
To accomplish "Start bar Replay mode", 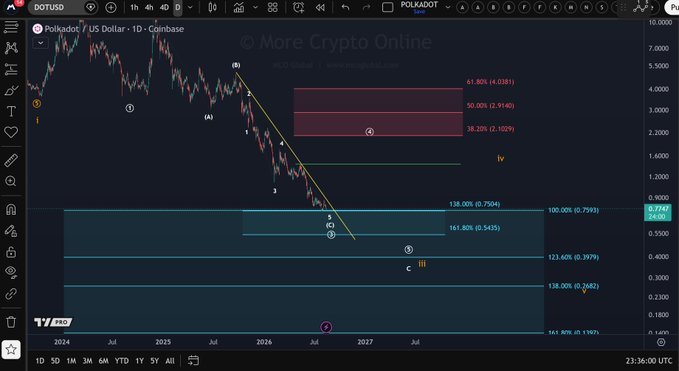I will point(320,7).
